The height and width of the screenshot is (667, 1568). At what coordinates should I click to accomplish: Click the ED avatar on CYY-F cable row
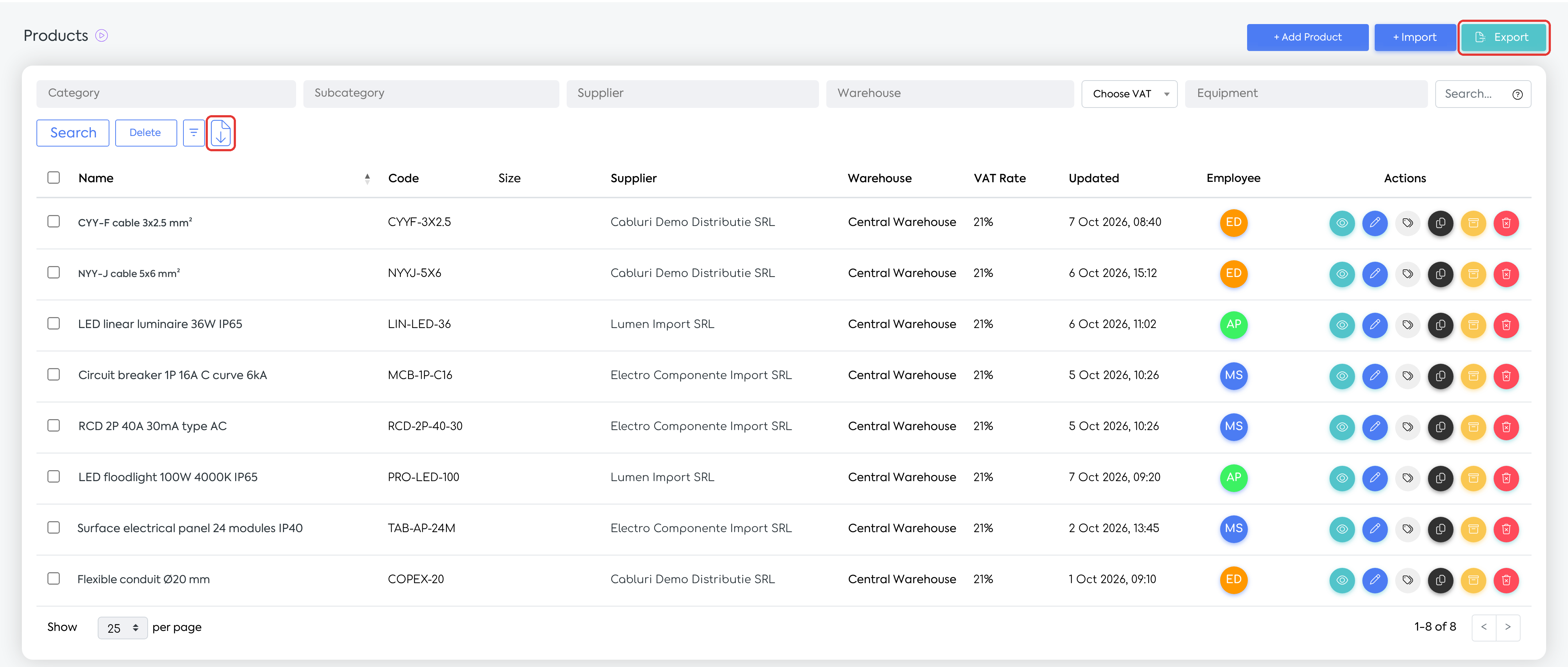1233,223
